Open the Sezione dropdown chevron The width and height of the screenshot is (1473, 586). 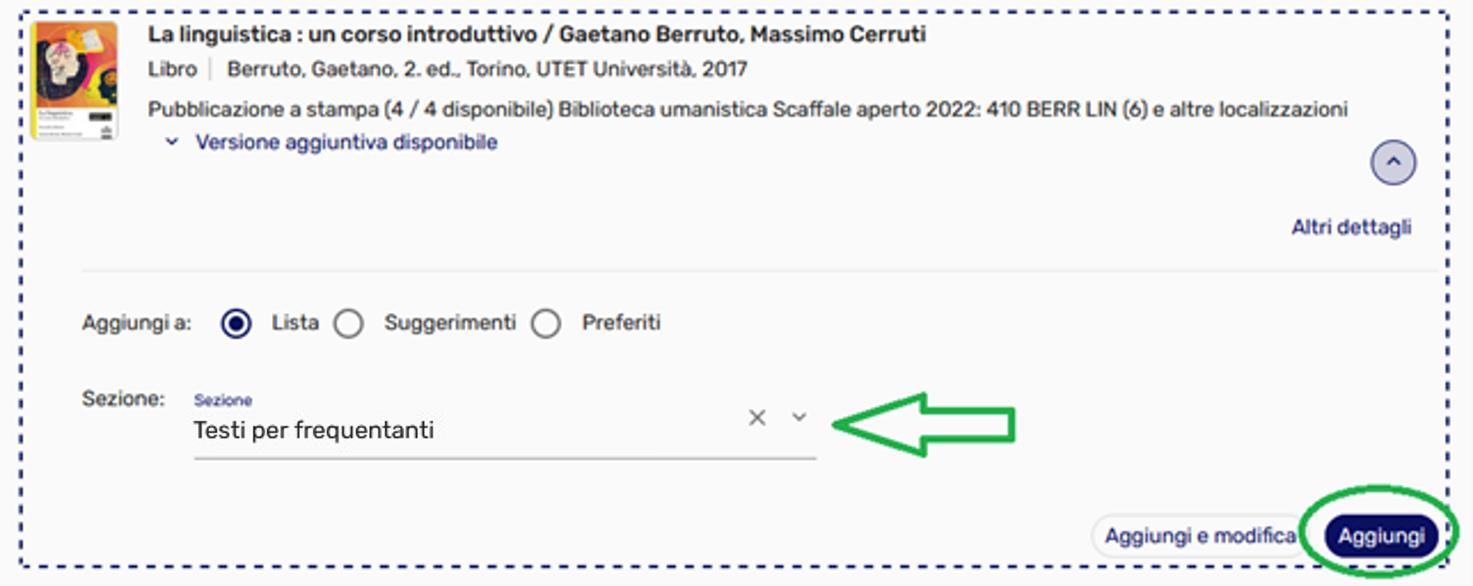[x=799, y=417]
